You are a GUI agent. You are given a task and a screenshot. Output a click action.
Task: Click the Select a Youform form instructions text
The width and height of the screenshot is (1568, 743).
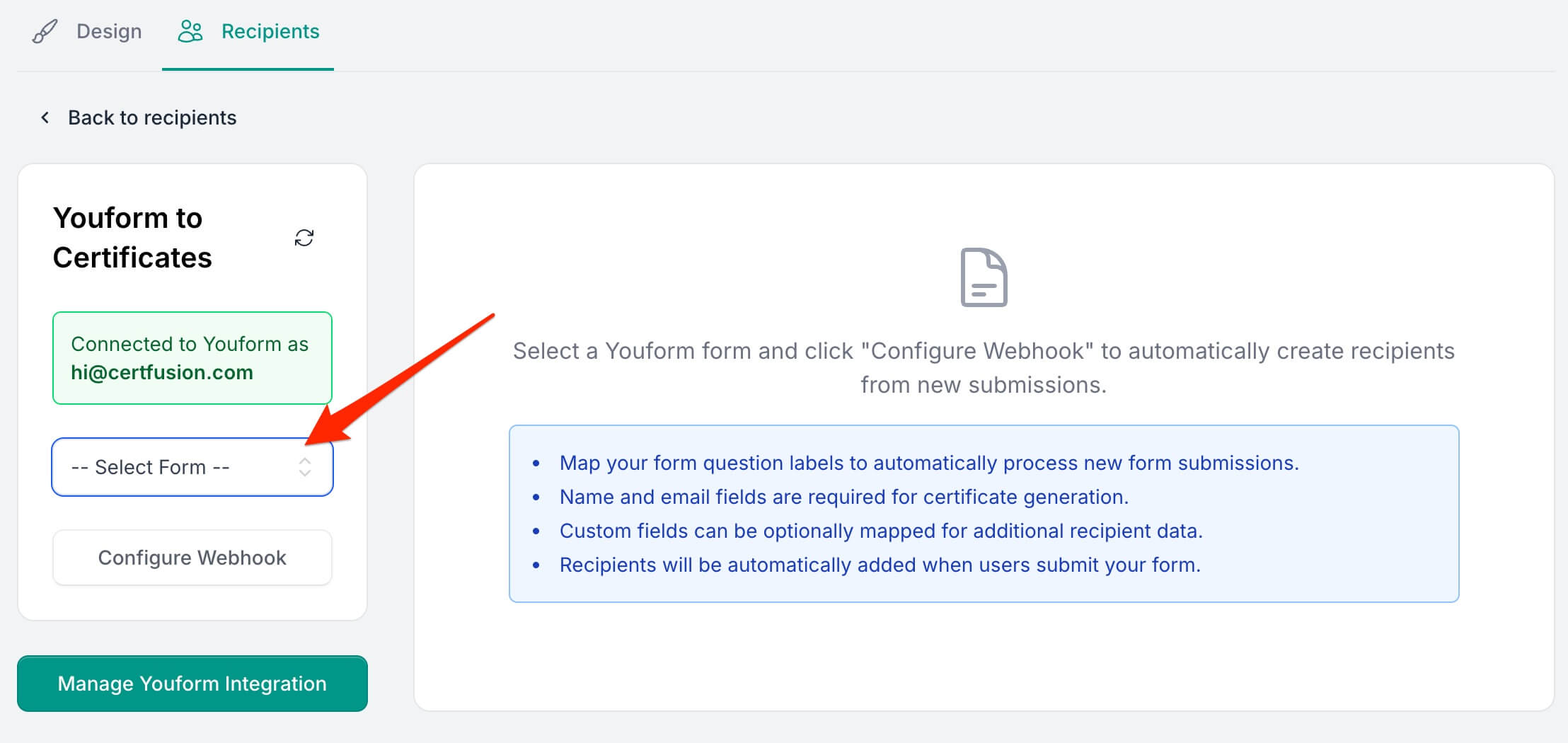[x=984, y=368]
